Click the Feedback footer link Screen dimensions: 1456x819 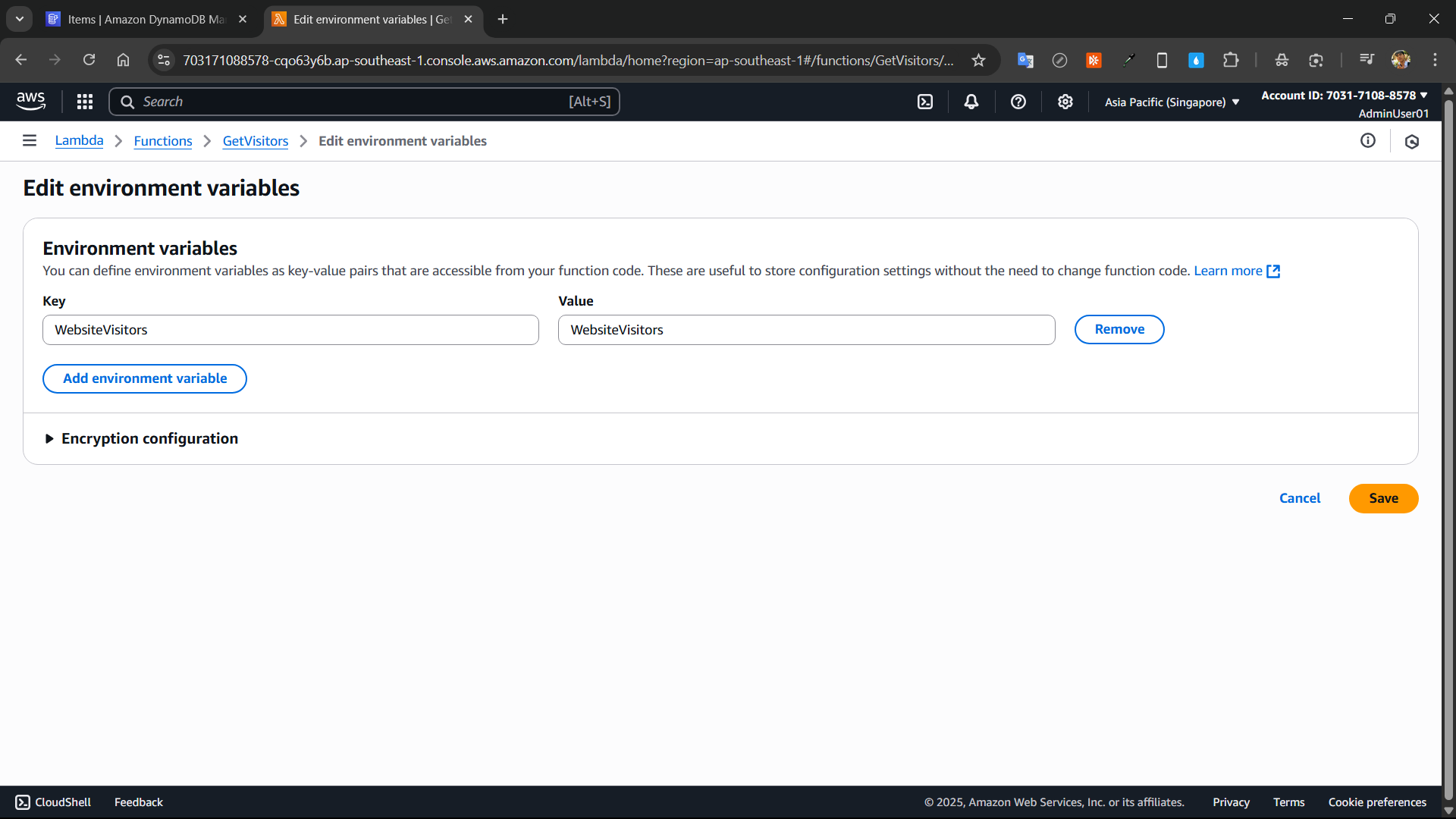(139, 802)
